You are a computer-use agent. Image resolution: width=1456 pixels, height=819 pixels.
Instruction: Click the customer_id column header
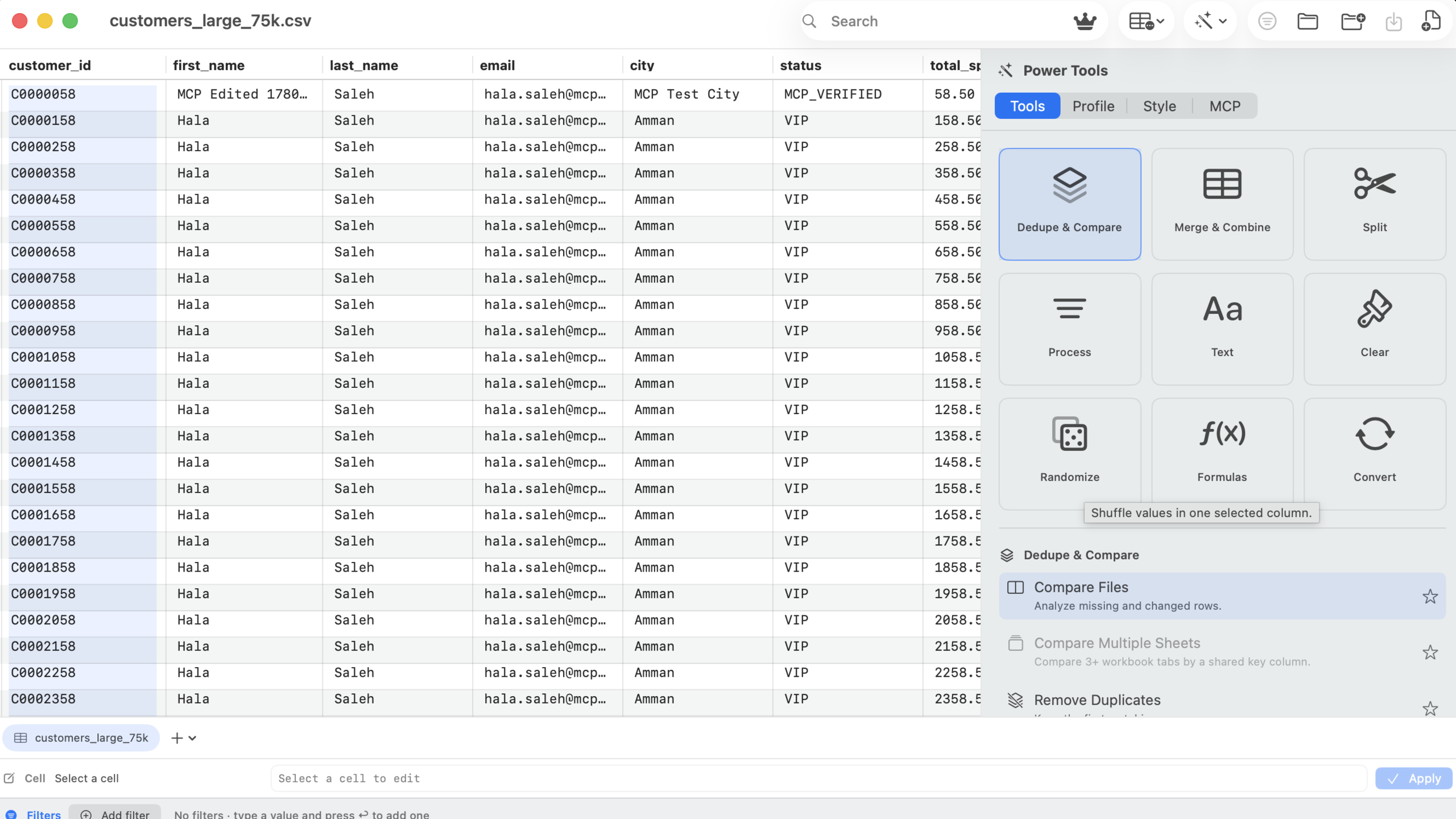[83, 65]
